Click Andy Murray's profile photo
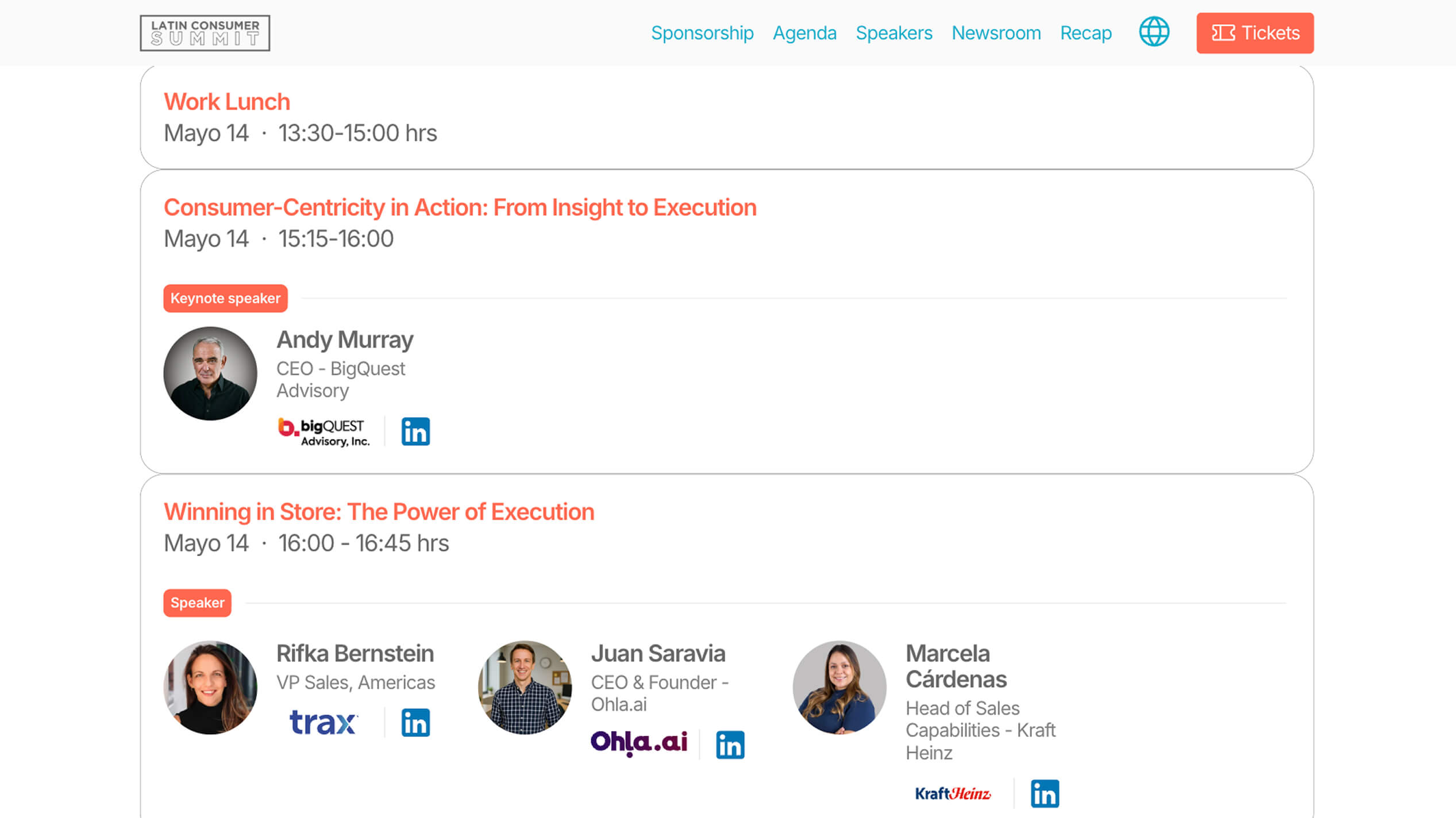The width and height of the screenshot is (1456, 818). 210,373
